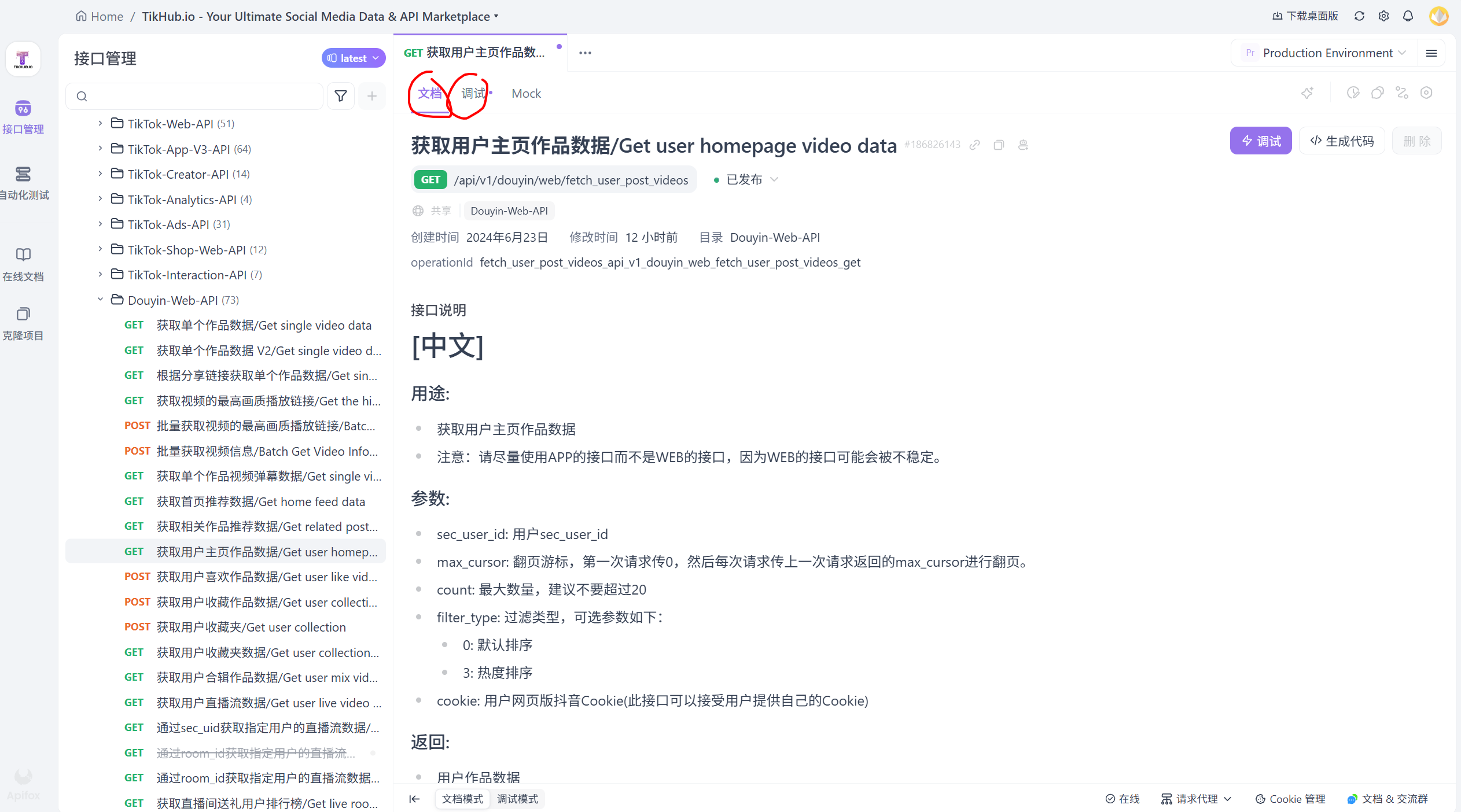
Task: Switch to the Mock tab
Action: tap(526, 93)
